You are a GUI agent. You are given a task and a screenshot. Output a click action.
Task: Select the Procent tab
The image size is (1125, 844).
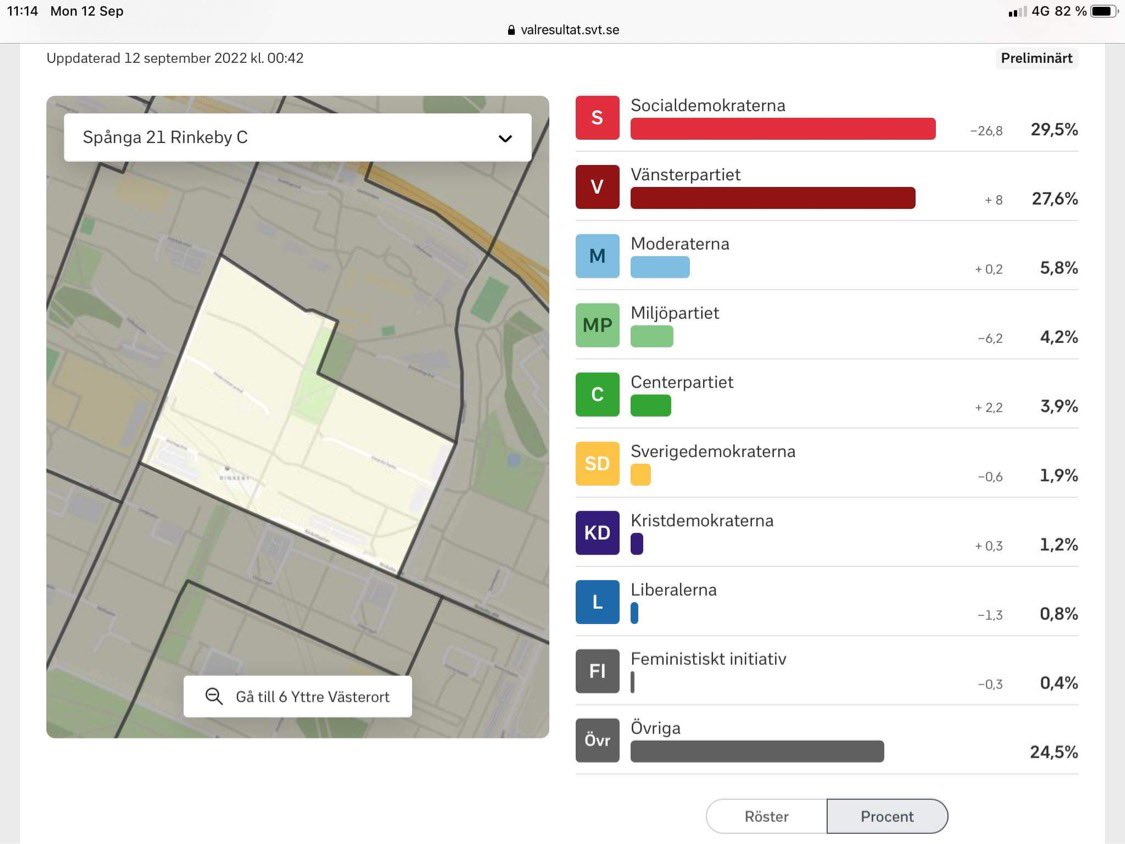pos(887,816)
